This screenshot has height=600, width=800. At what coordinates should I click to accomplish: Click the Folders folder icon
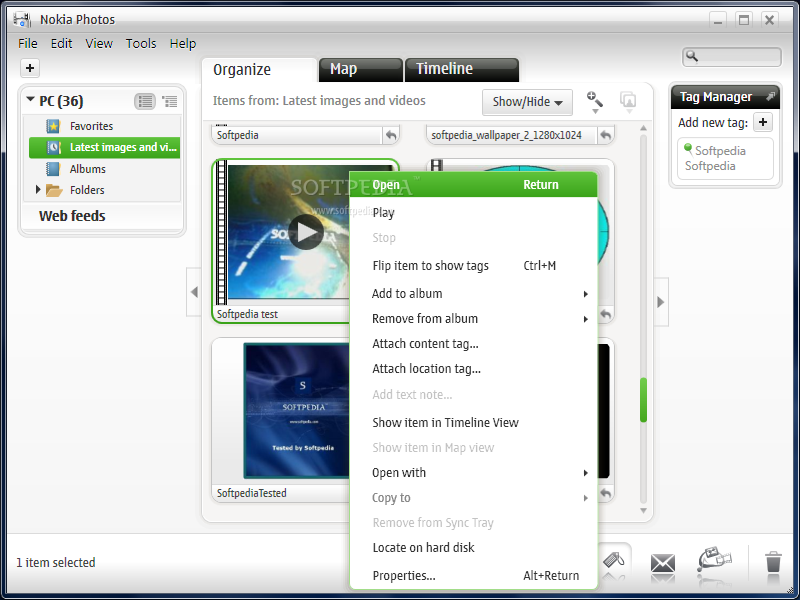pyautogui.click(x=54, y=190)
